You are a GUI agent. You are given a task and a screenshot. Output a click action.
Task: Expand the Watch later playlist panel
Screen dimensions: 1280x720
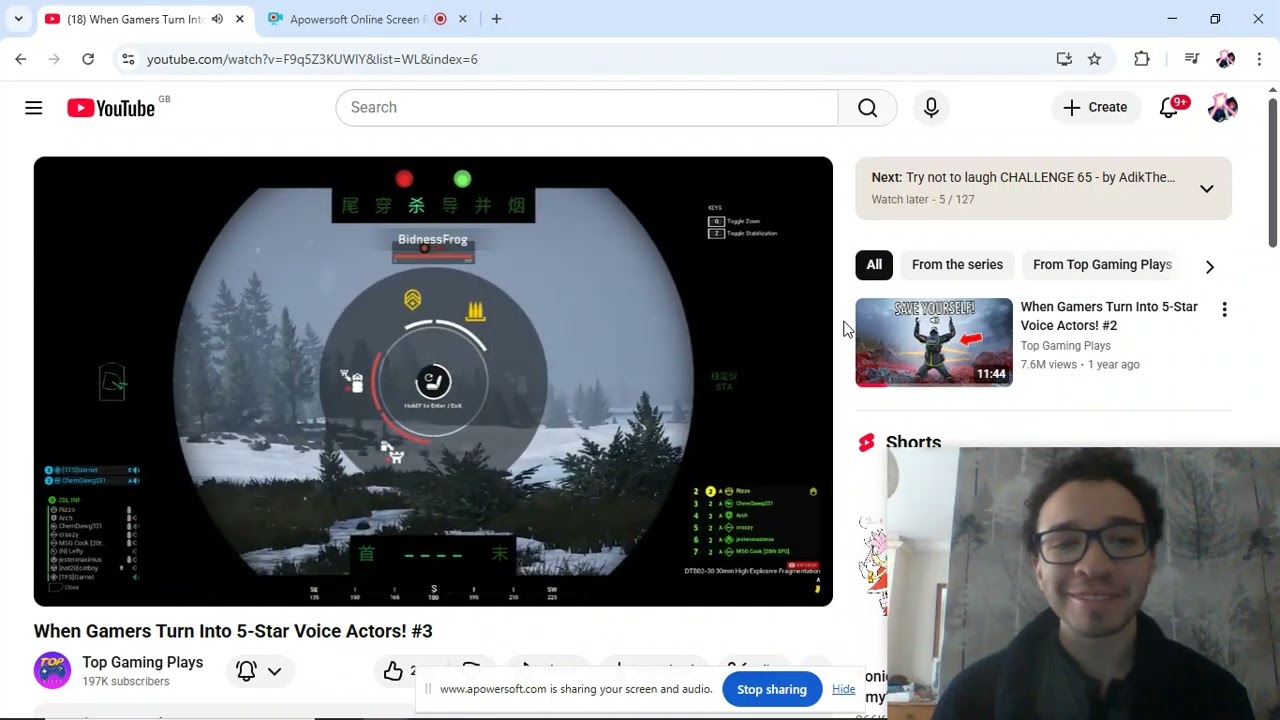coord(1207,188)
